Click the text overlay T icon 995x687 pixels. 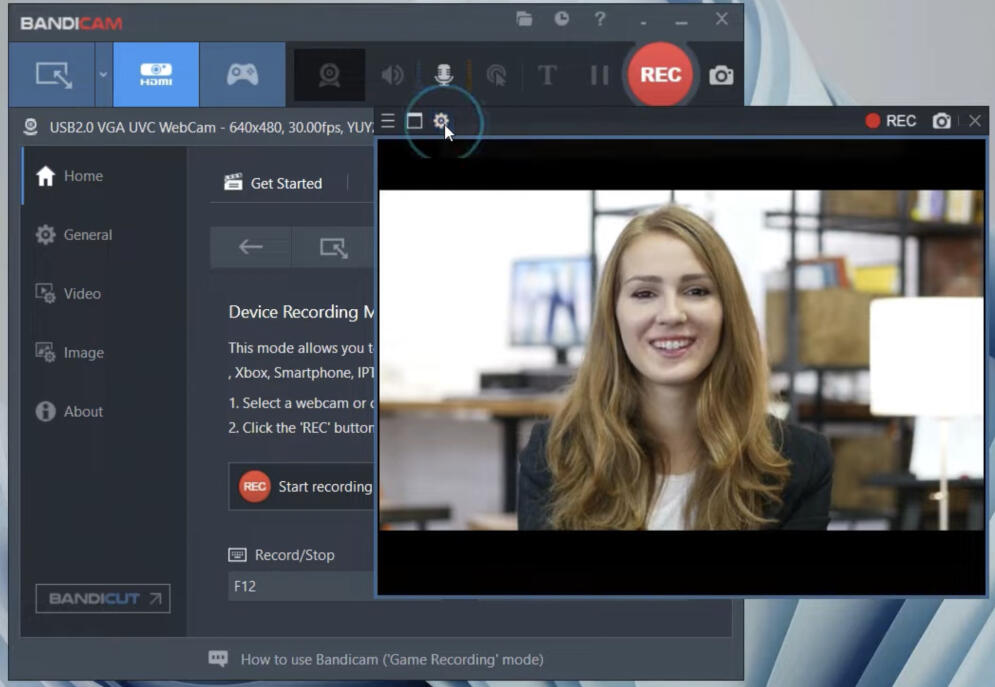click(x=547, y=75)
